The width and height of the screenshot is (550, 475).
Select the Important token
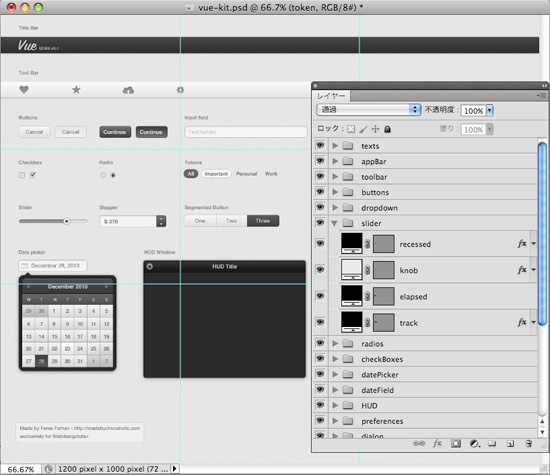[216, 174]
